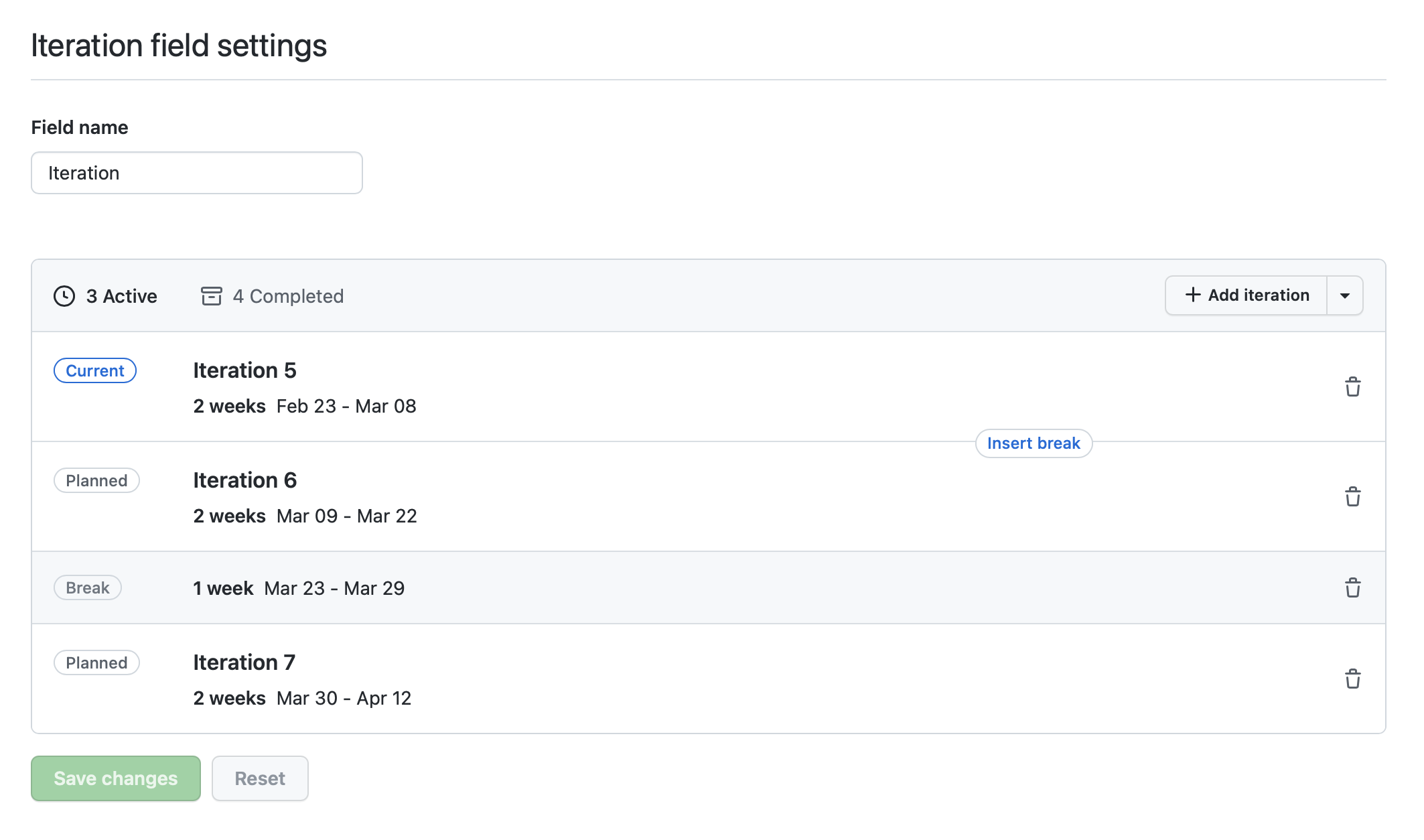Click the Add iteration button

[1247, 295]
